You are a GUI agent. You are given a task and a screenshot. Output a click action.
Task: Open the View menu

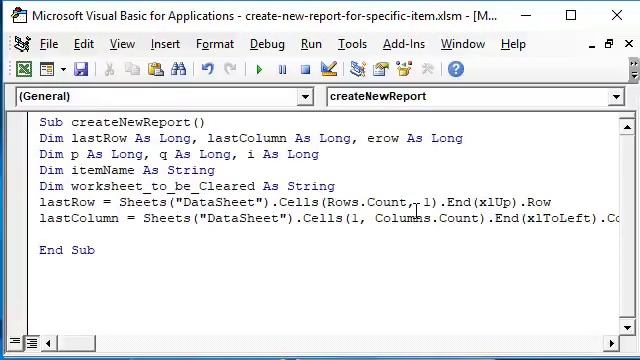pos(122,44)
